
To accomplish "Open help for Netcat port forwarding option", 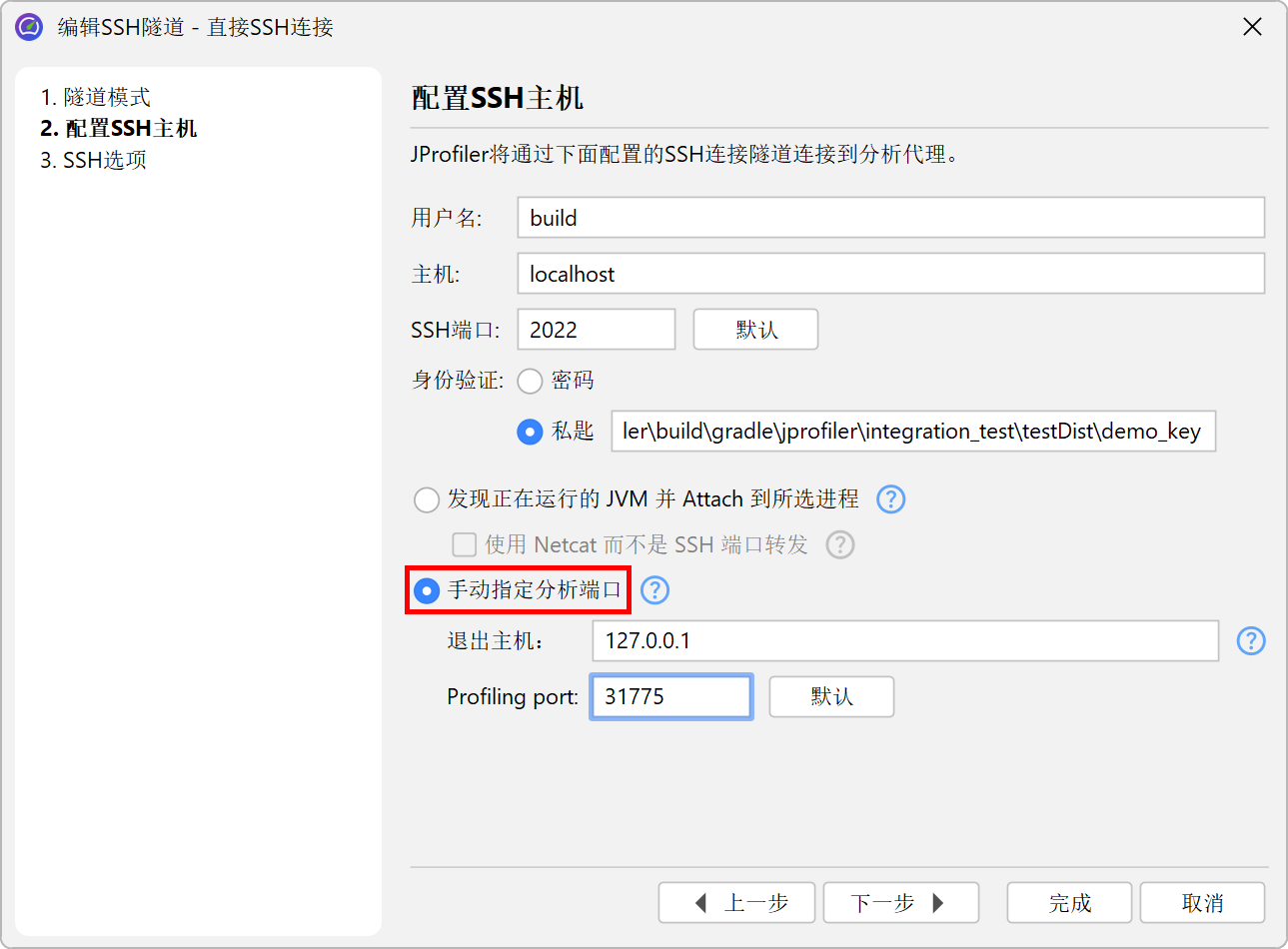I will click(840, 544).
